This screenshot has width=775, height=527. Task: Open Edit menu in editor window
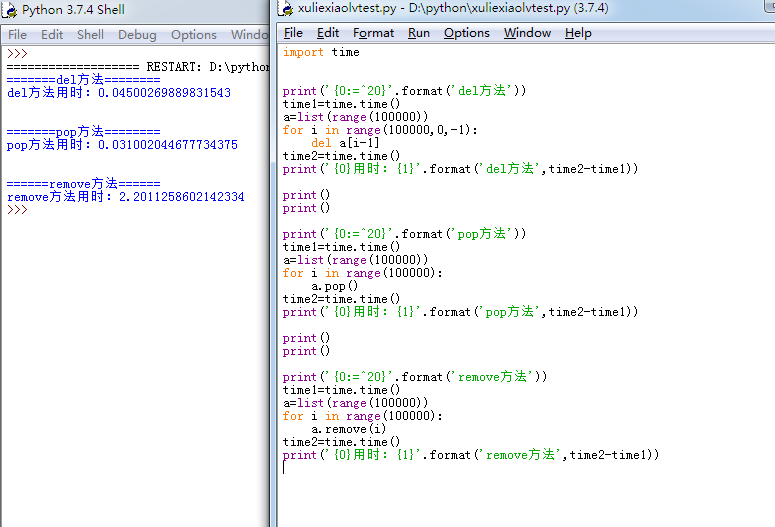pyautogui.click(x=328, y=33)
